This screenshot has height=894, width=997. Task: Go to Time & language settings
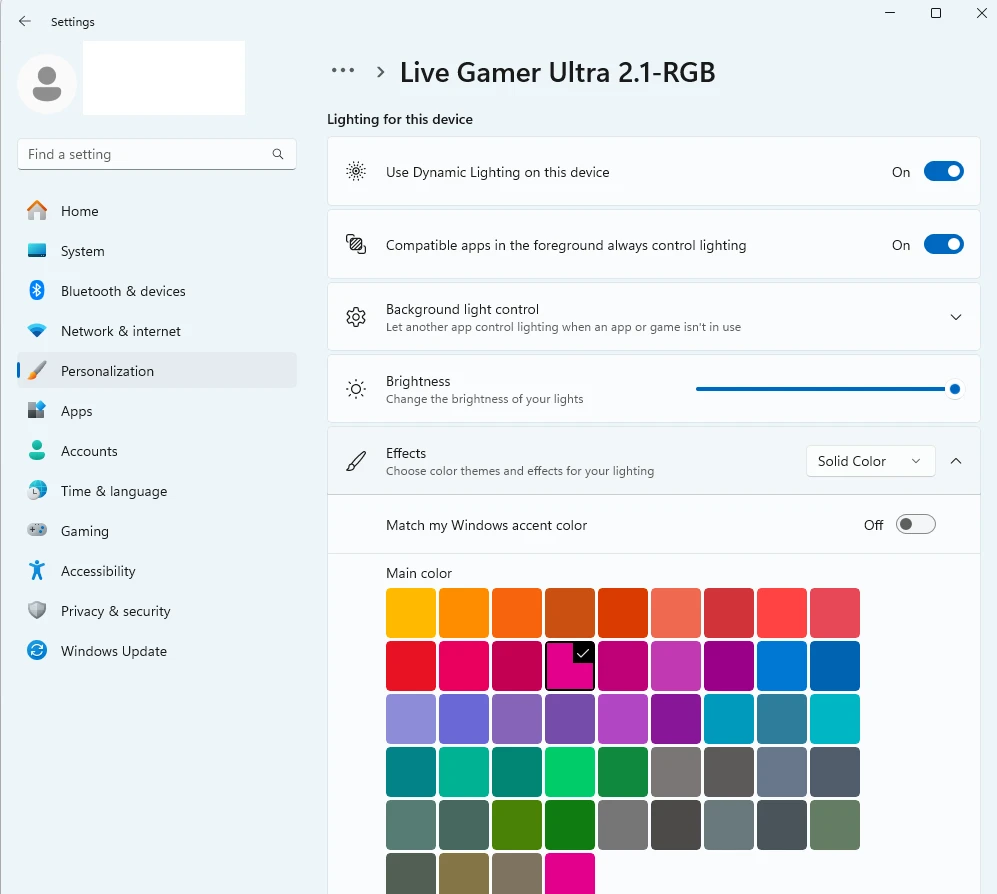[113, 491]
